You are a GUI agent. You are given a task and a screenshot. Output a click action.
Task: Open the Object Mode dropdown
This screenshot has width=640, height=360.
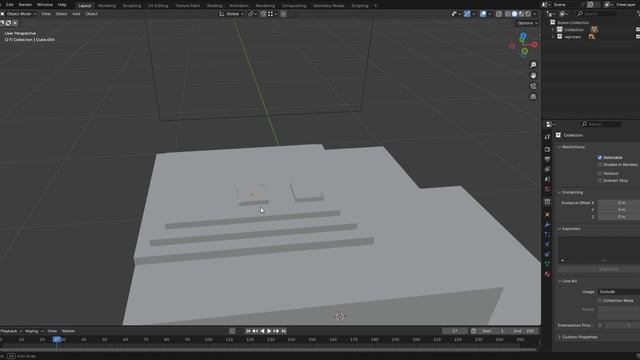coord(18,14)
